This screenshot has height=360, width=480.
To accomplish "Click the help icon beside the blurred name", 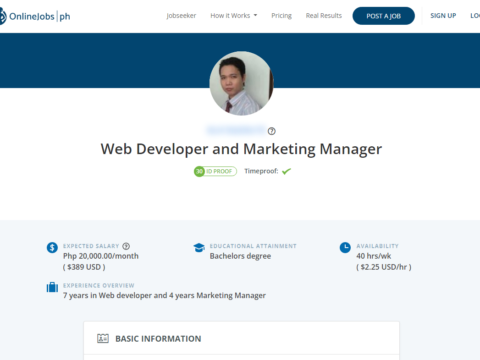I will coord(272,131).
